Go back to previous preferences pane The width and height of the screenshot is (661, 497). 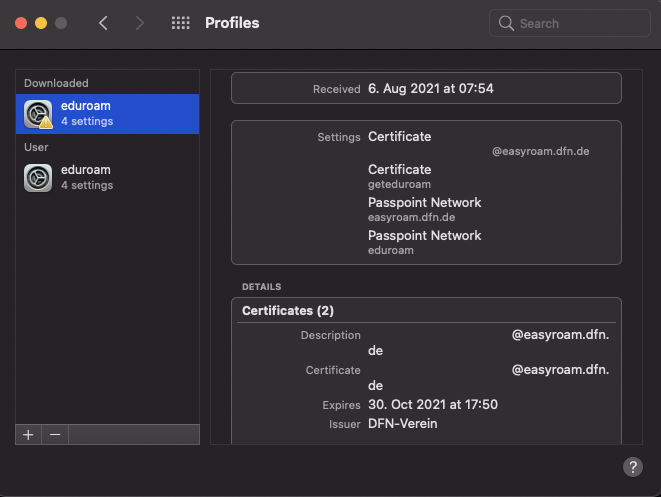click(x=103, y=23)
